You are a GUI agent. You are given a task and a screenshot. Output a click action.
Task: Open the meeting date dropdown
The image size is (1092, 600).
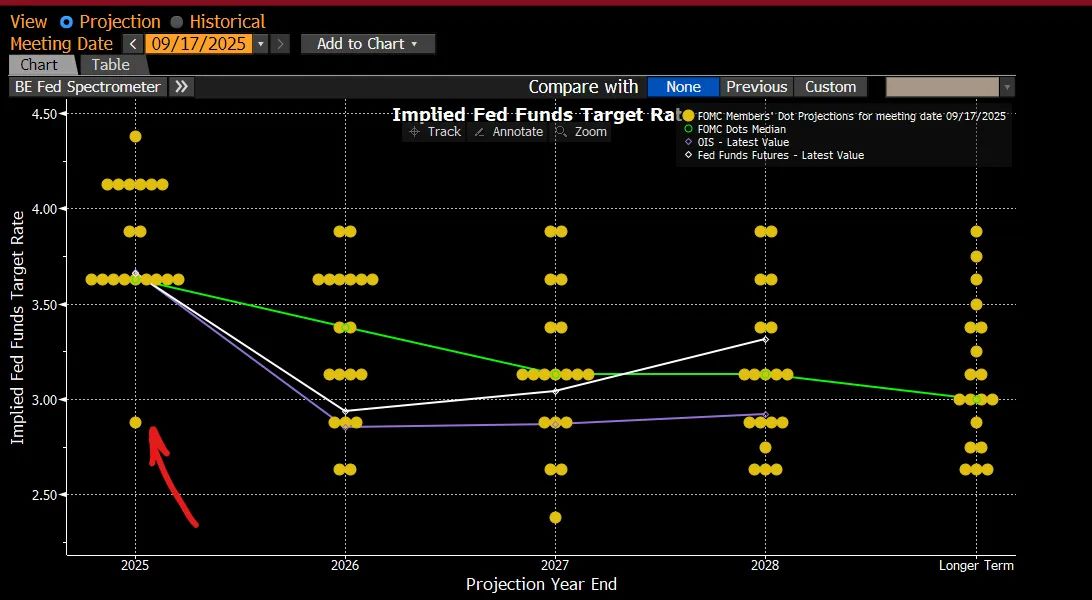point(260,43)
